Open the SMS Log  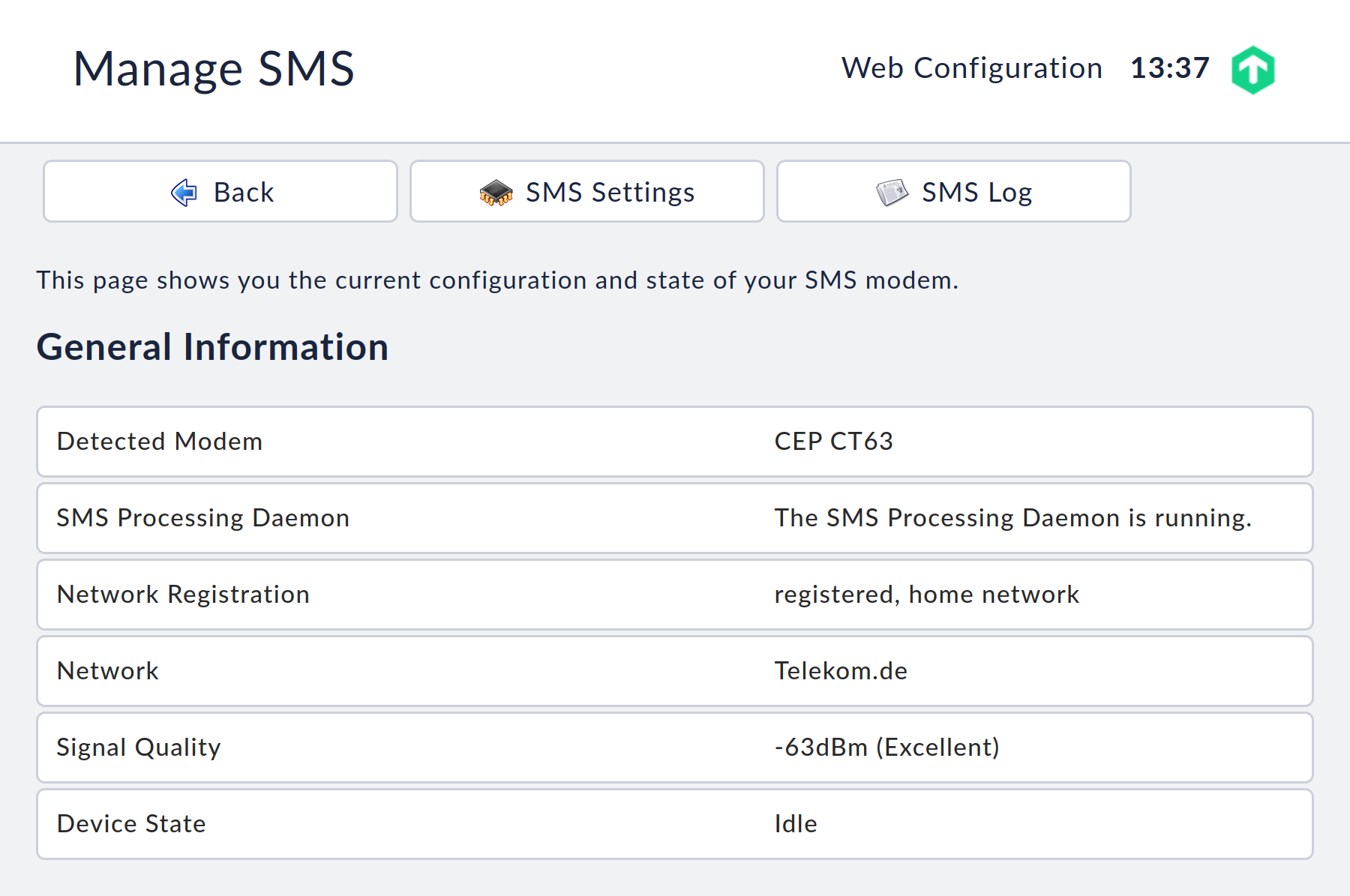coord(952,192)
